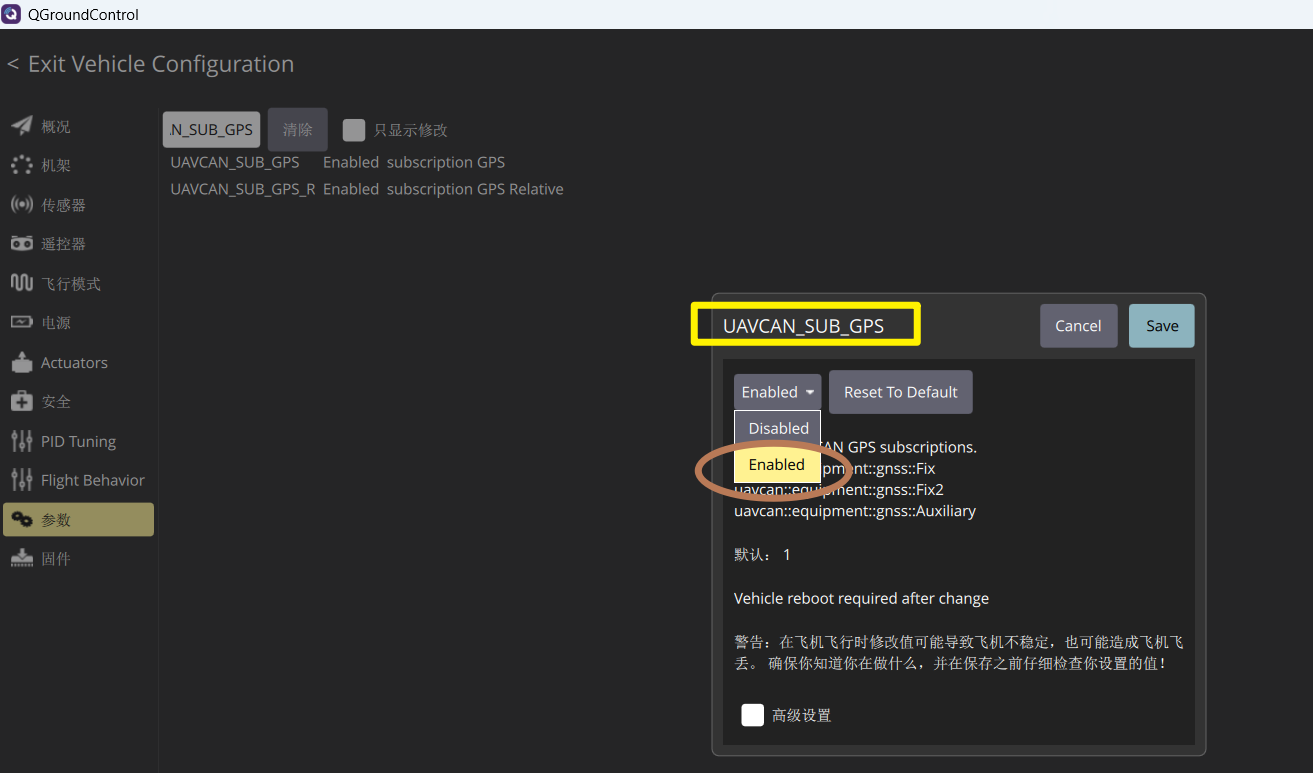
Task: Switch to the 机架 airframe section
Action: click(78, 165)
